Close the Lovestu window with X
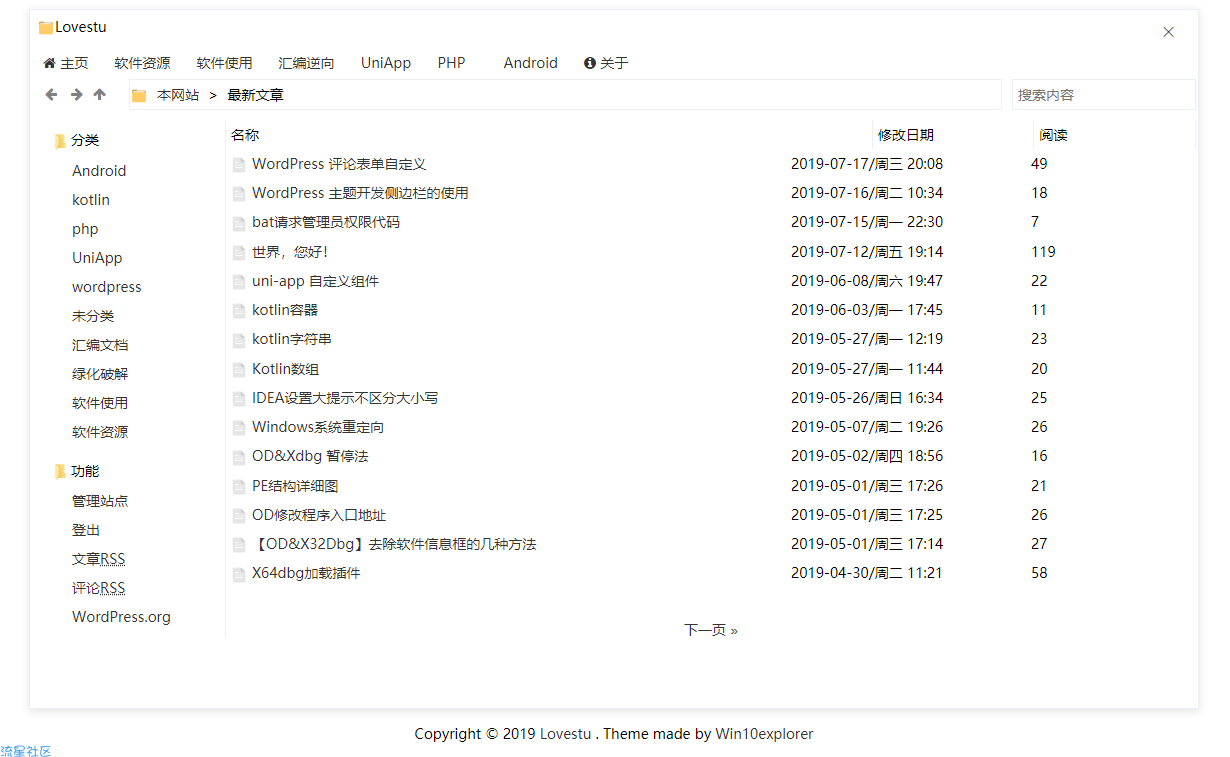The height and width of the screenshot is (757, 1230). [x=1168, y=32]
